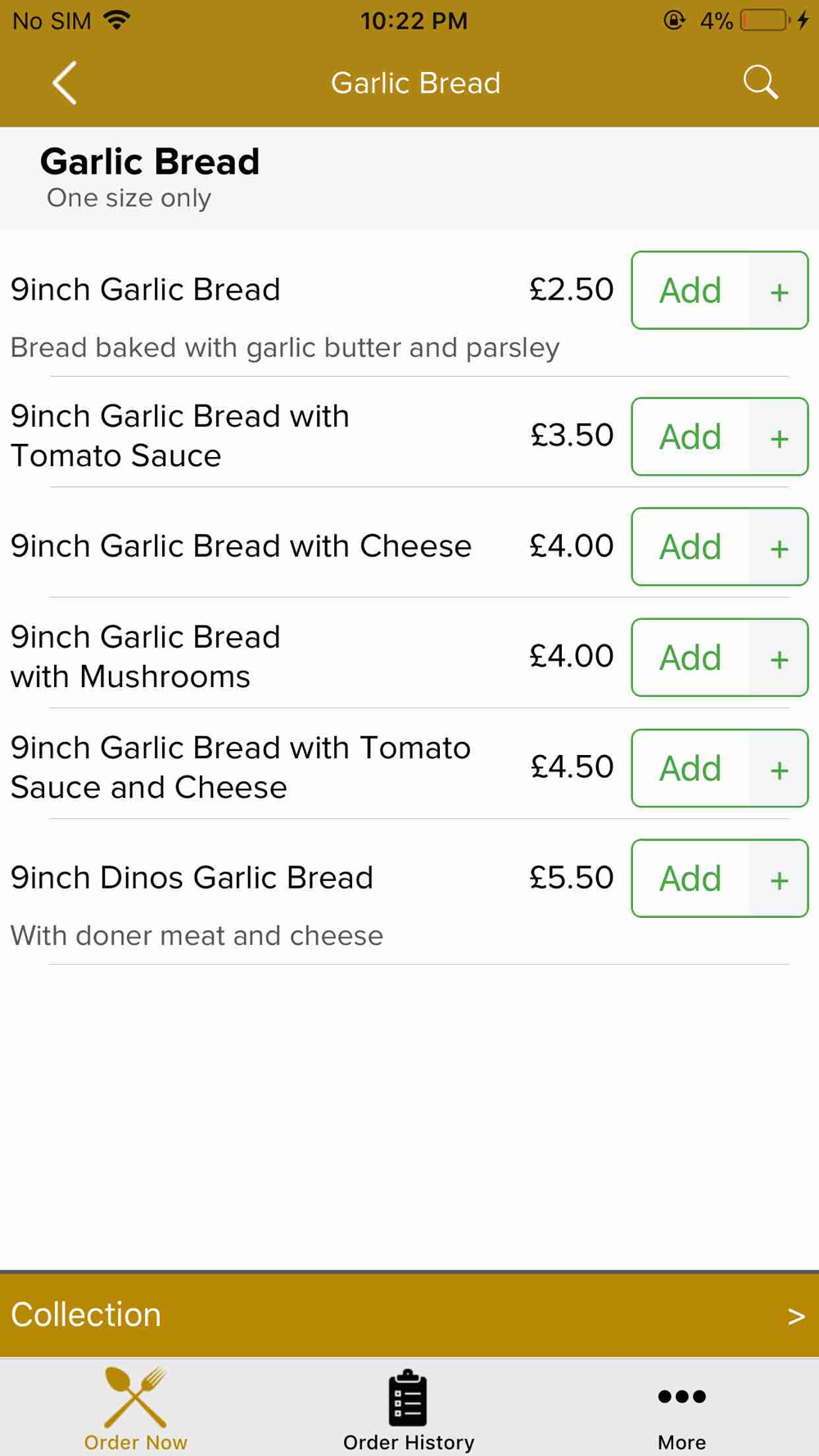Viewport: 819px width, 1456px height.
Task: Tap the plus icon for Dinos Garlic Bread
Action: tap(779, 879)
